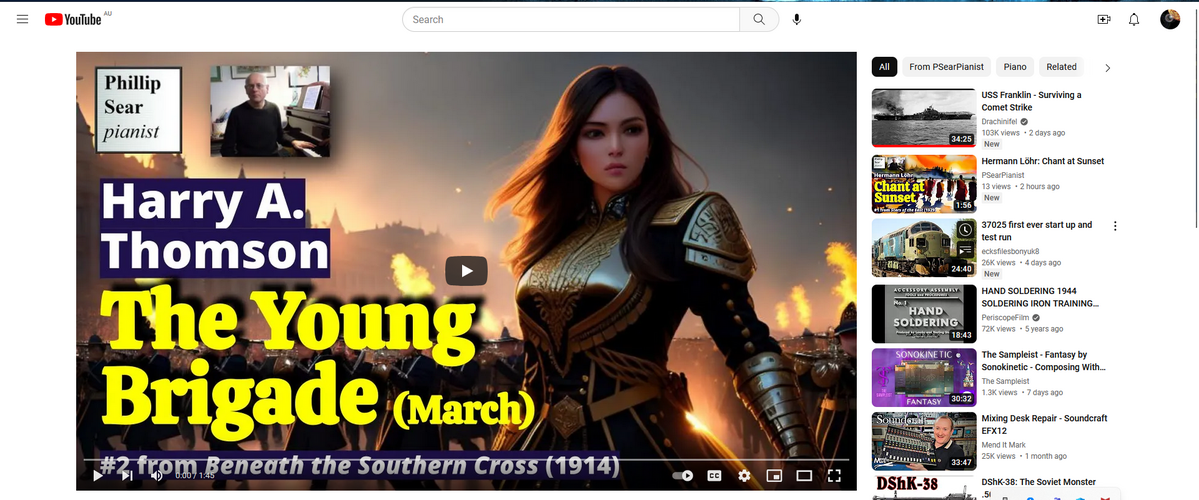Visit ecksfilesbonyuk8 channel name

pyautogui.click(x=1009, y=252)
